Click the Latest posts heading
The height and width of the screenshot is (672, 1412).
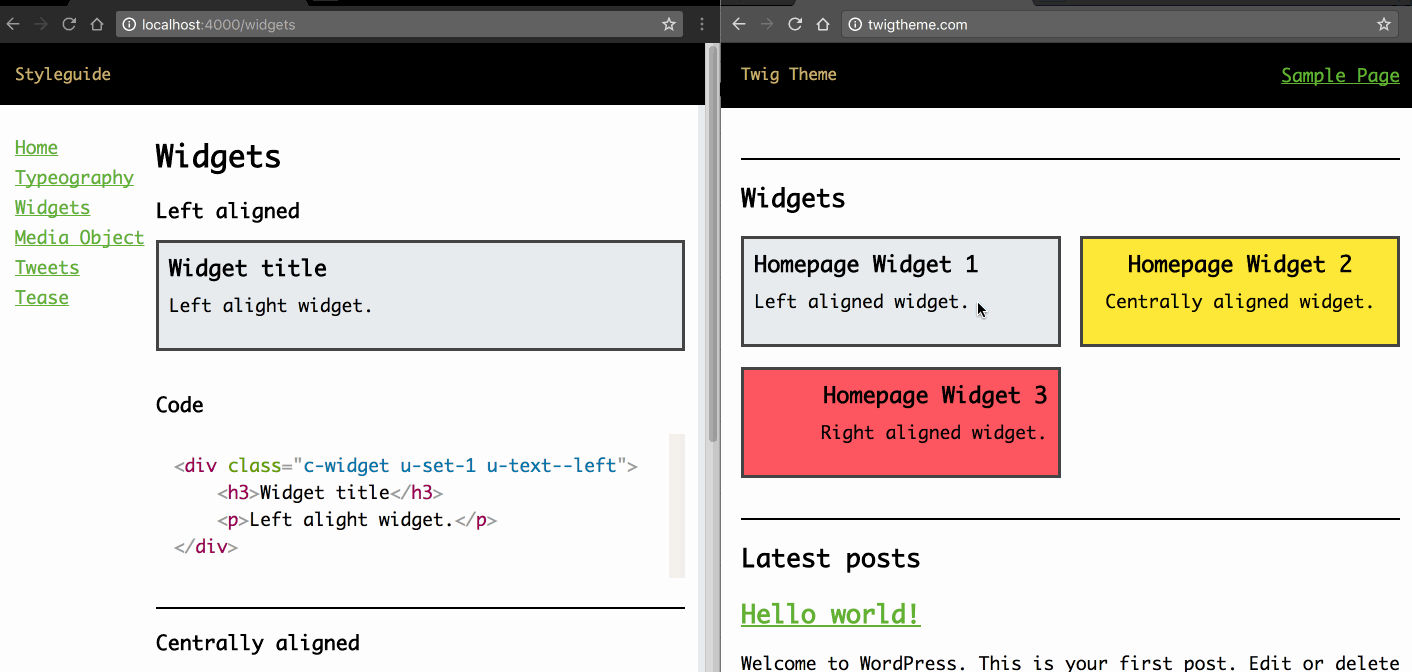[x=831, y=558]
